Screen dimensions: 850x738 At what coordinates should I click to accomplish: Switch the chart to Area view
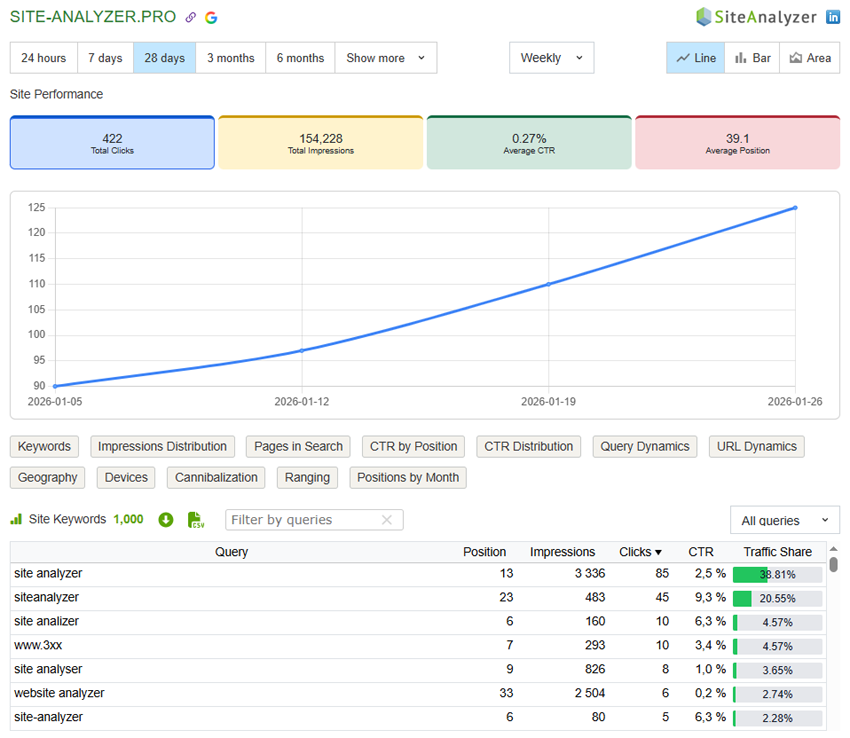point(810,58)
